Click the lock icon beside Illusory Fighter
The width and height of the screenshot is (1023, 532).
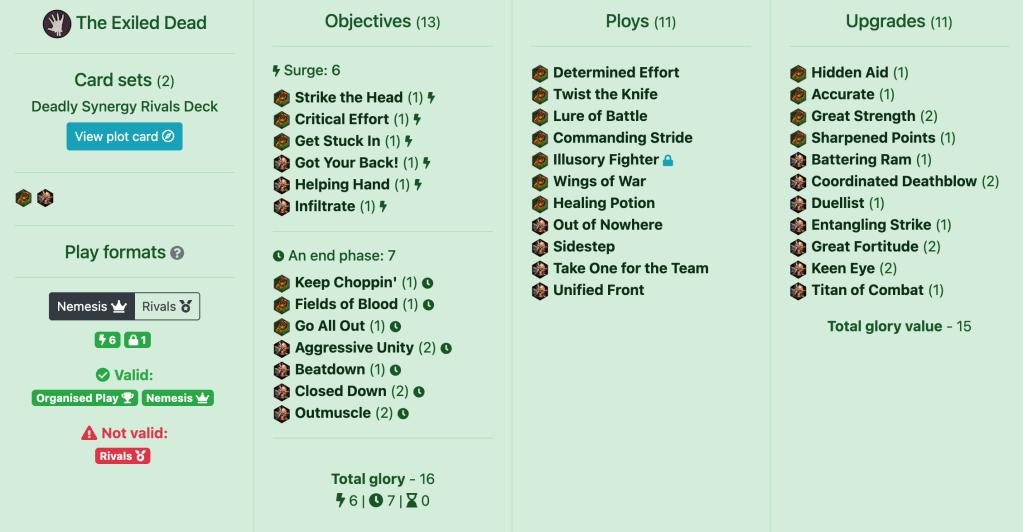click(668, 160)
